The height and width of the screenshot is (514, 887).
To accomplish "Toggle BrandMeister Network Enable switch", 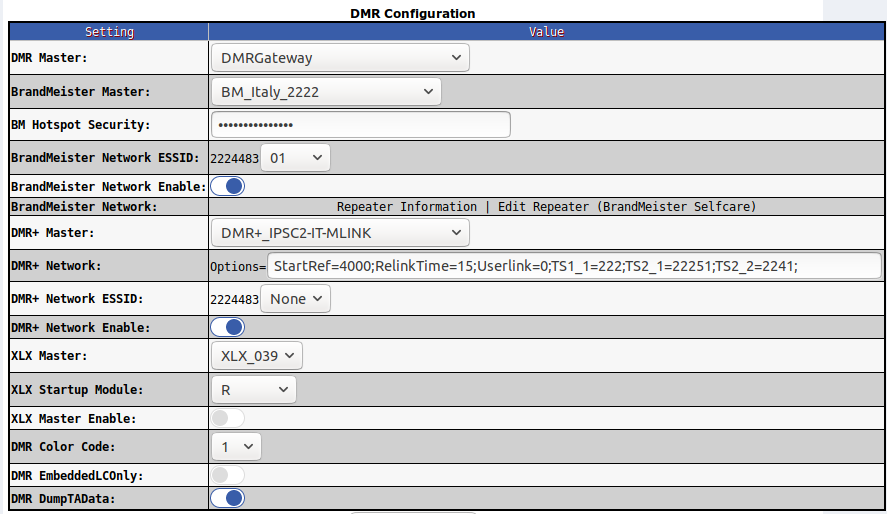I will [x=227, y=186].
